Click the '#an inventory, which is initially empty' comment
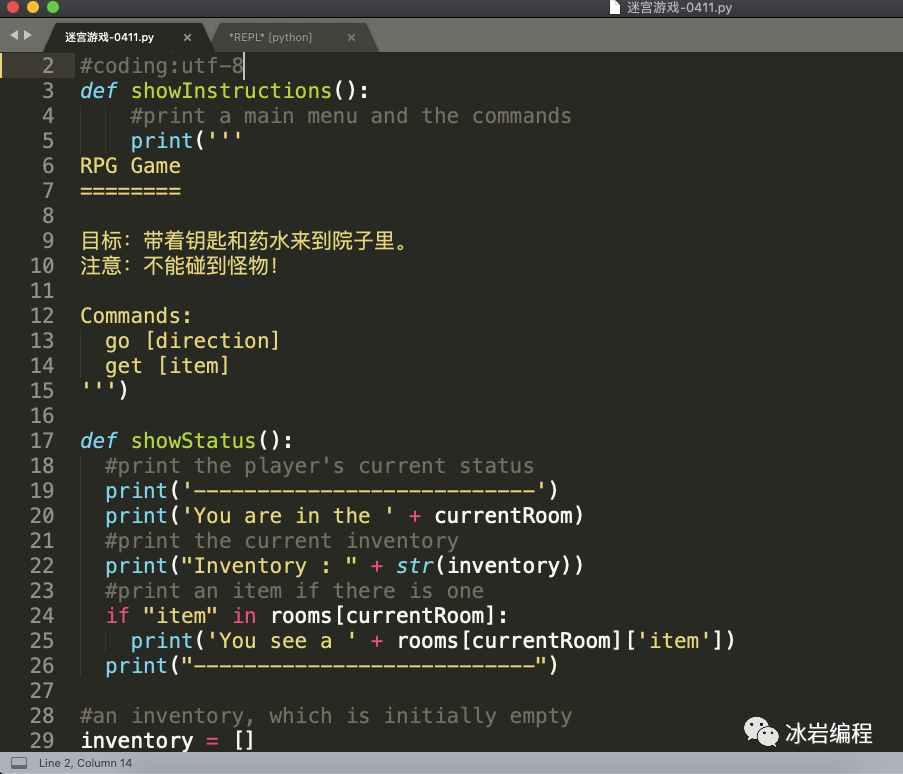The height and width of the screenshot is (774, 903). click(x=326, y=716)
